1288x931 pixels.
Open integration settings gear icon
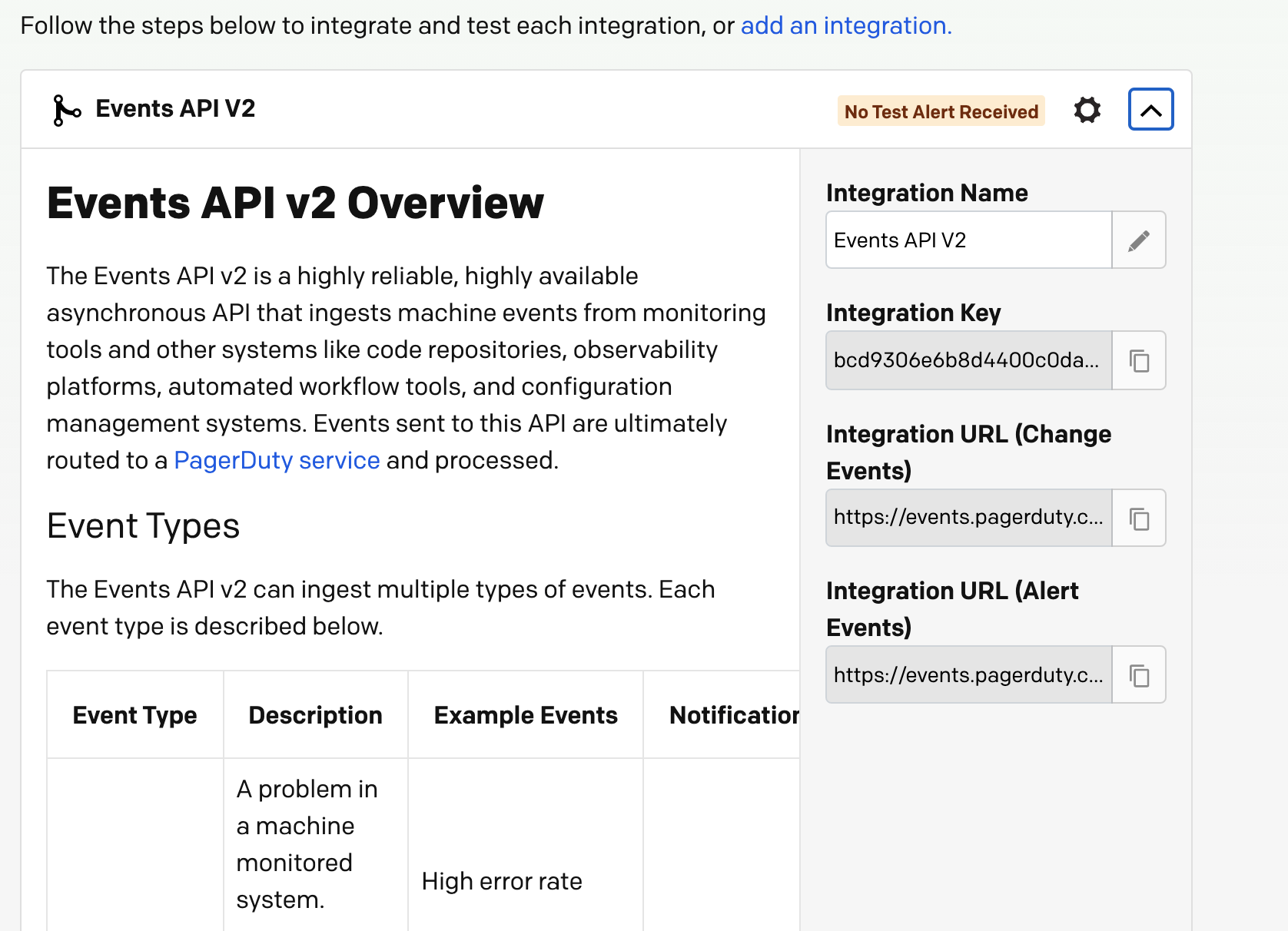(x=1087, y=110)
